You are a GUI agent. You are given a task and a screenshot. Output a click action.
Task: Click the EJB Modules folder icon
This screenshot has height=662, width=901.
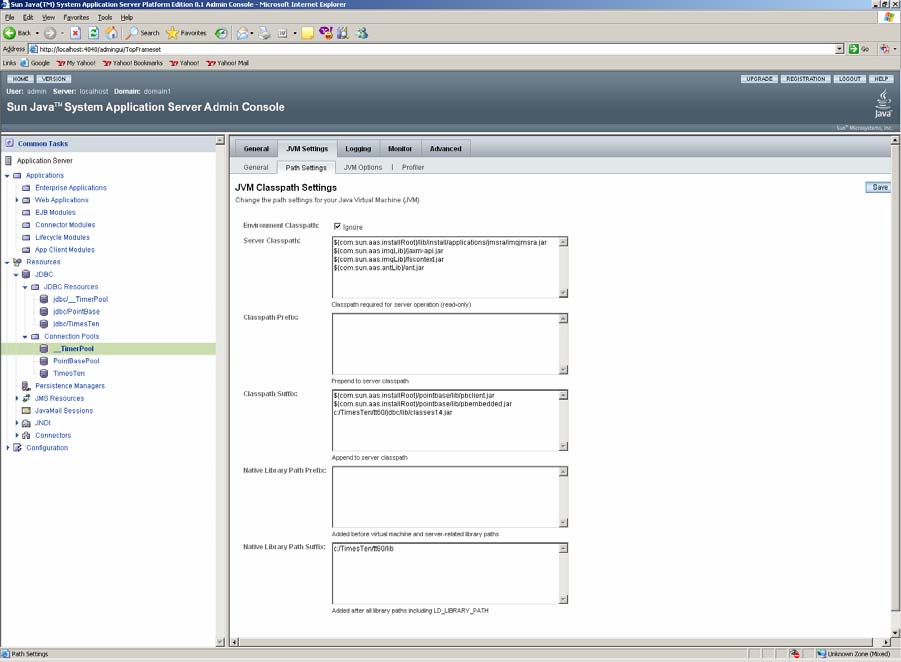[26, 213]
